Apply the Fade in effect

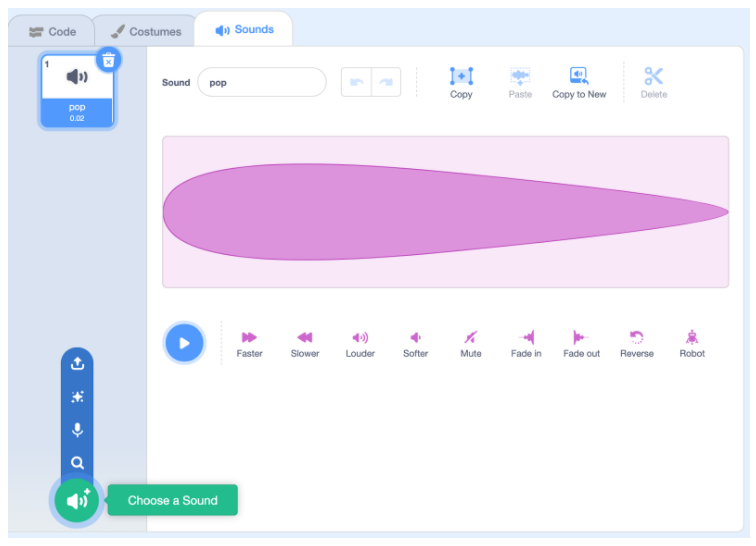coord(526,344)
